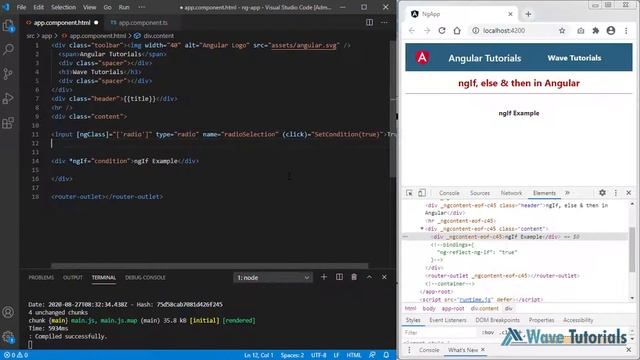Screen dimensions: 640x360
Task: Open the Accounts menu in activity bar
Action: pyautogui.click(x=8, y=312)
